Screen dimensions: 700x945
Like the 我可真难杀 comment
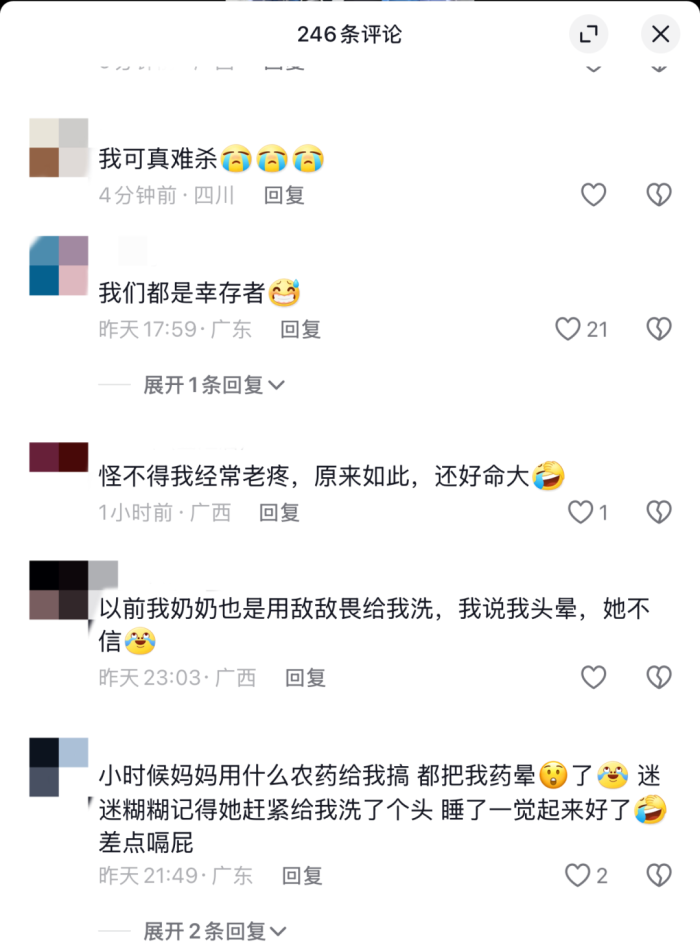(x=593, y=195)
